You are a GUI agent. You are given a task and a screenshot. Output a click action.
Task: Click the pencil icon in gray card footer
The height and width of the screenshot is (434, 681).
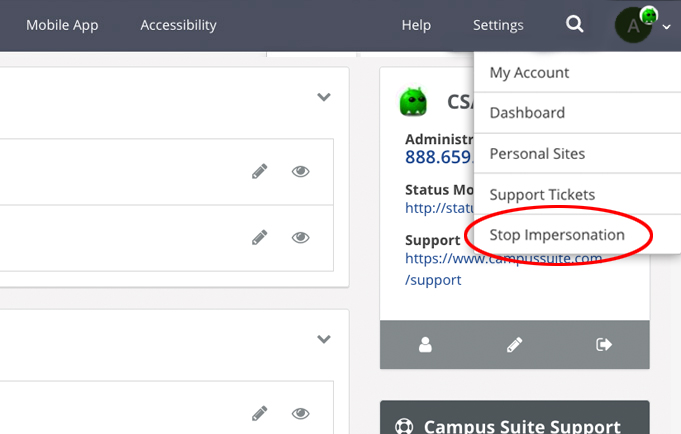point(515,345)
